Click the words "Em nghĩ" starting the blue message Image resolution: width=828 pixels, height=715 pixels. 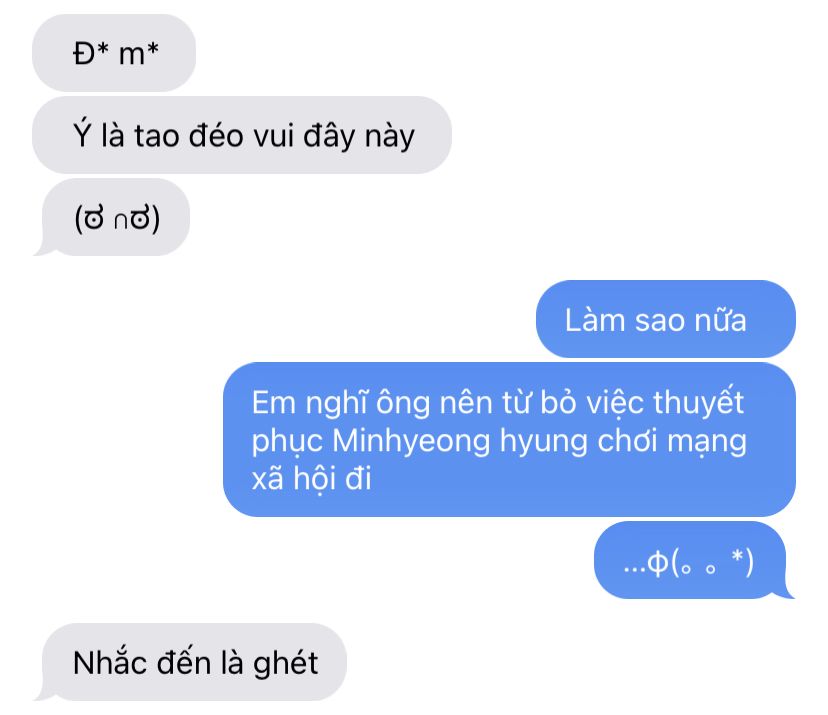click(x=309, y=404)
